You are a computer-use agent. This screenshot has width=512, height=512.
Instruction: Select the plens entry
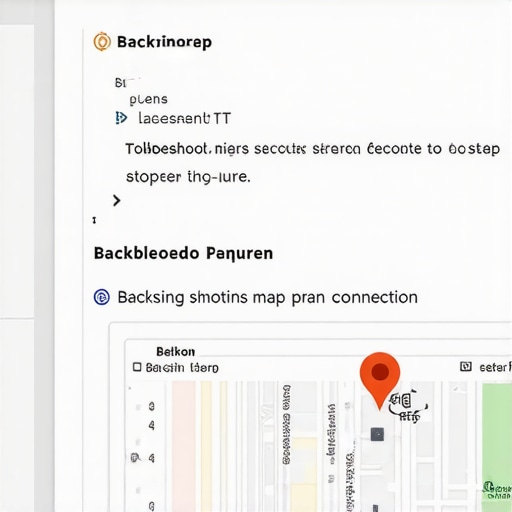(x=148, y=99)
